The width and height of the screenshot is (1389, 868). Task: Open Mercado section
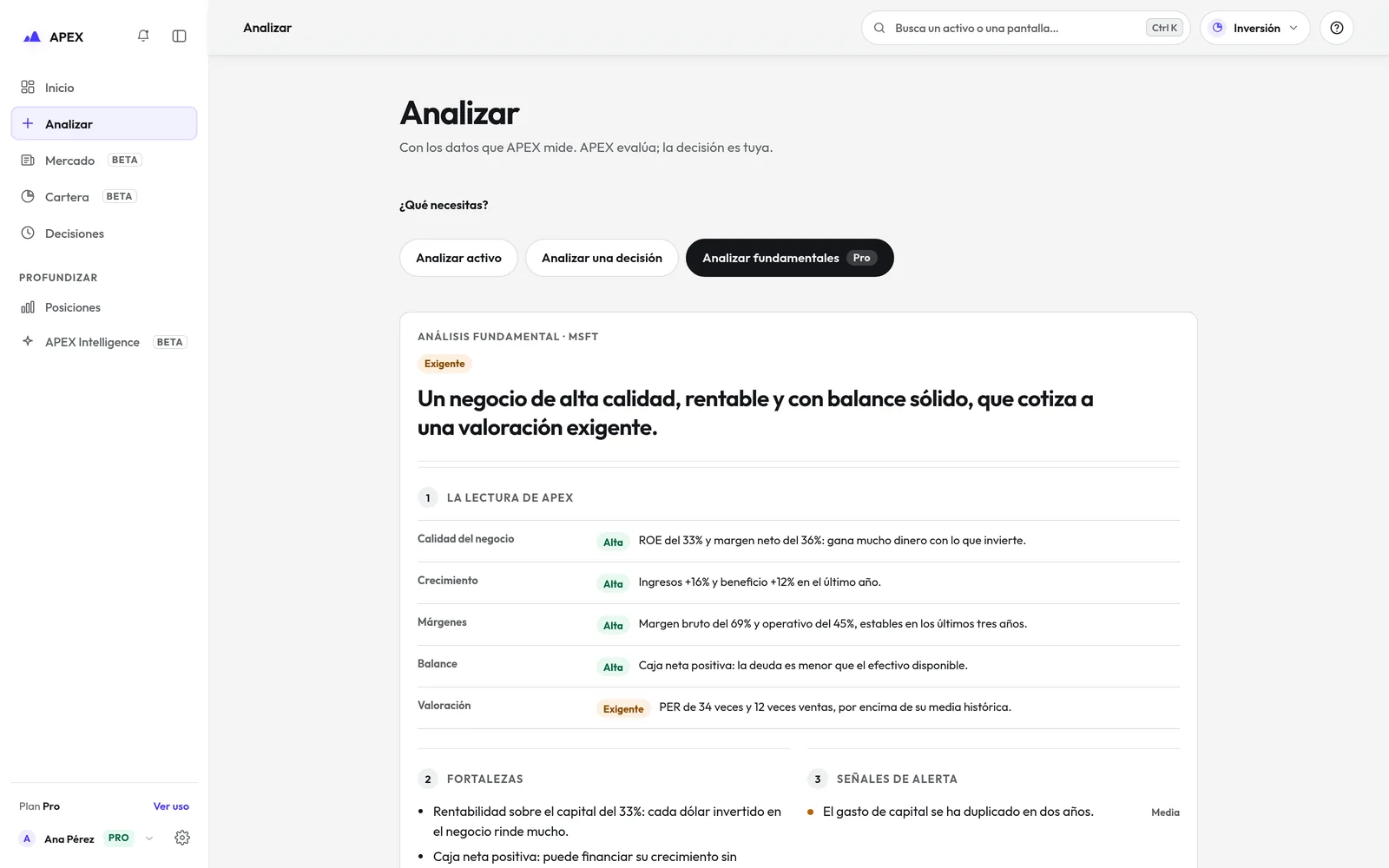[104, 161]
